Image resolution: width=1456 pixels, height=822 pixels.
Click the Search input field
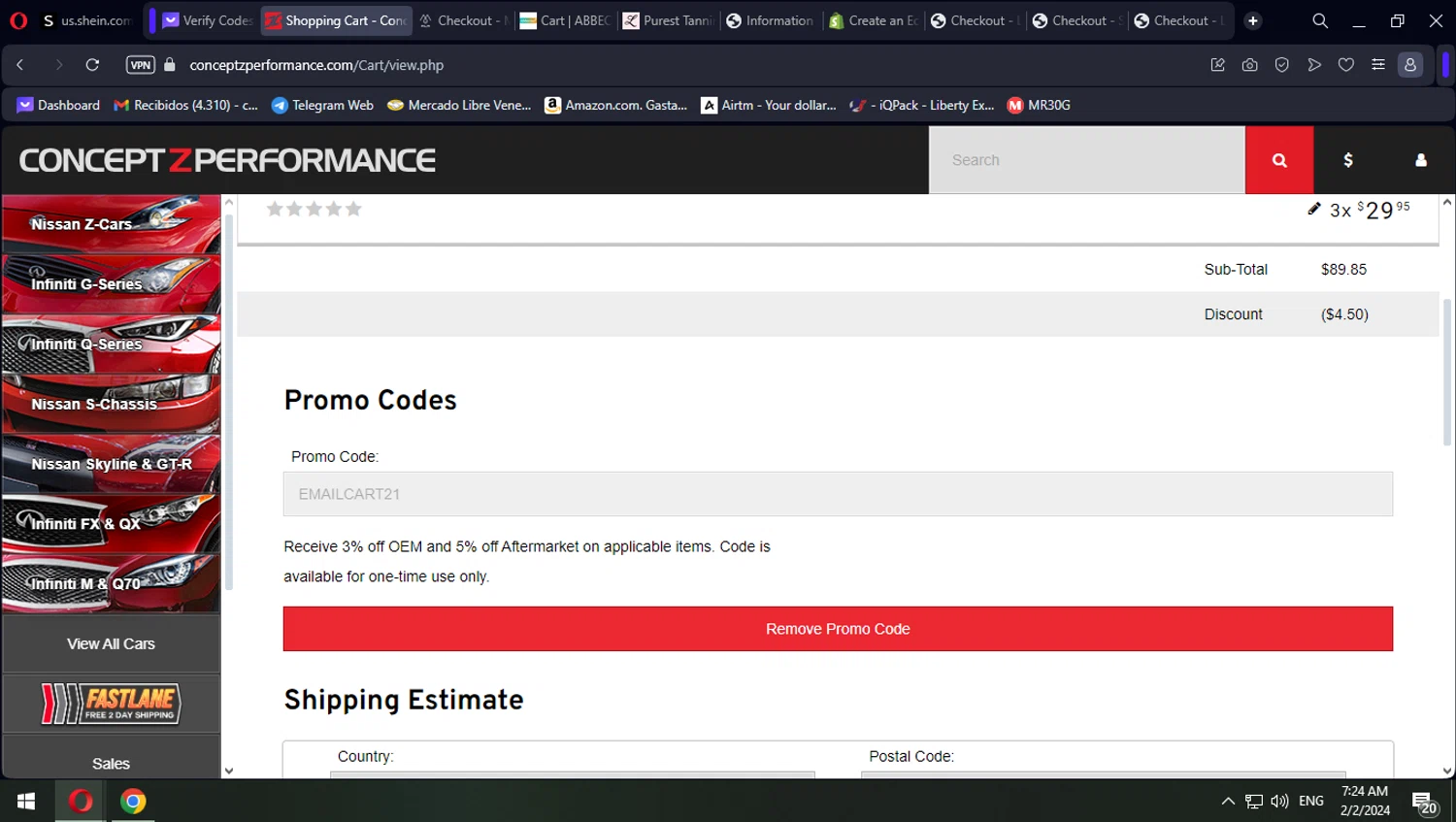coord(1087,160)
